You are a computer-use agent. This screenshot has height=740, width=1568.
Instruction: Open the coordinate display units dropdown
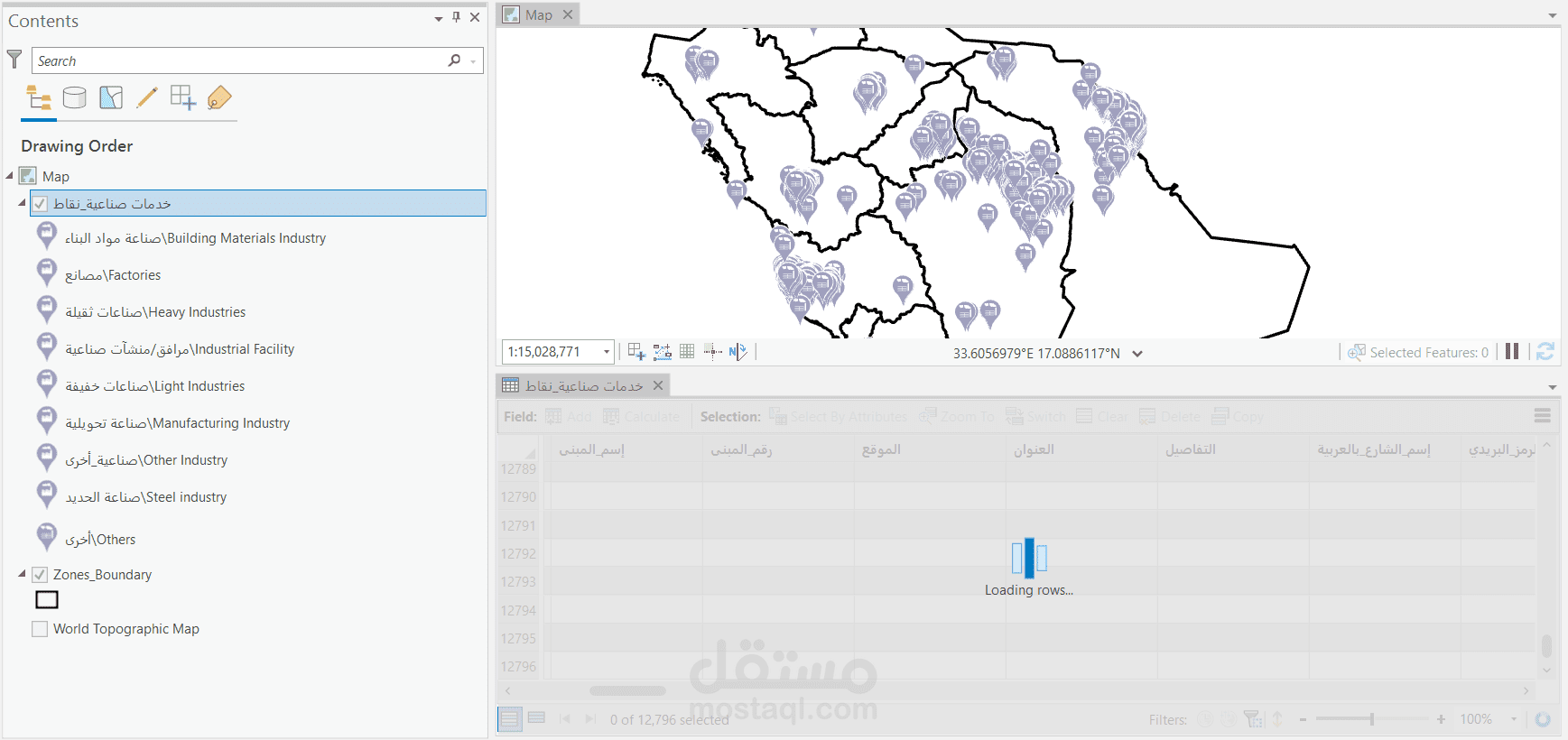(x=1137, y=354)
